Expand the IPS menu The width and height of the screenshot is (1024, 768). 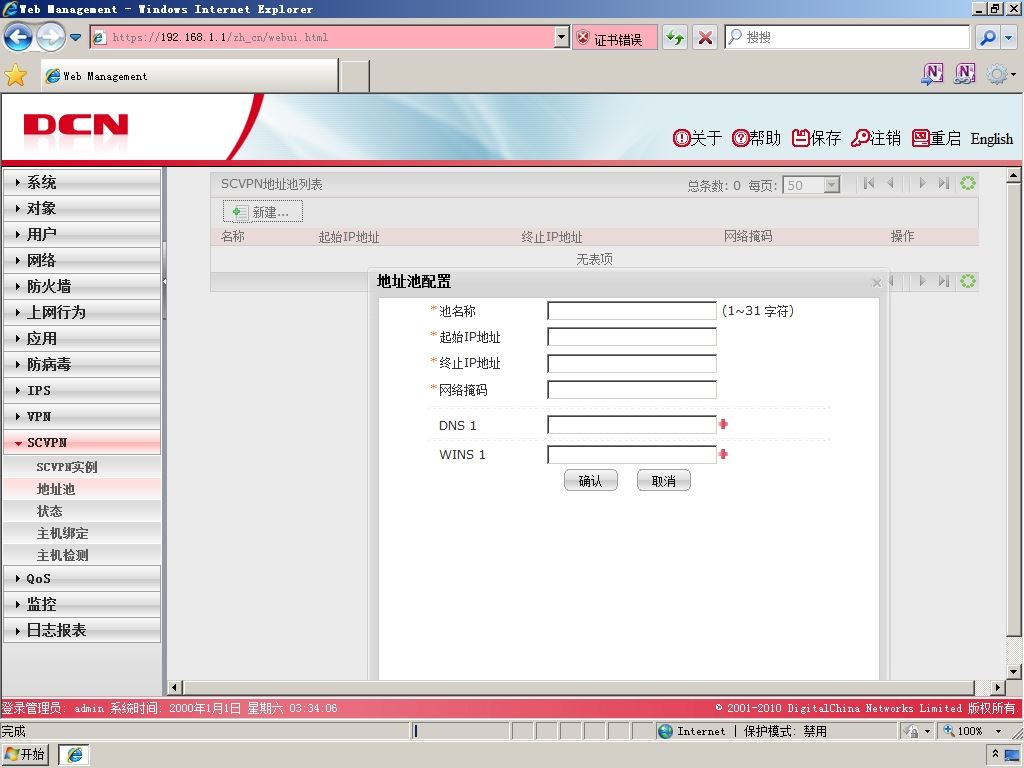(82, 391)
